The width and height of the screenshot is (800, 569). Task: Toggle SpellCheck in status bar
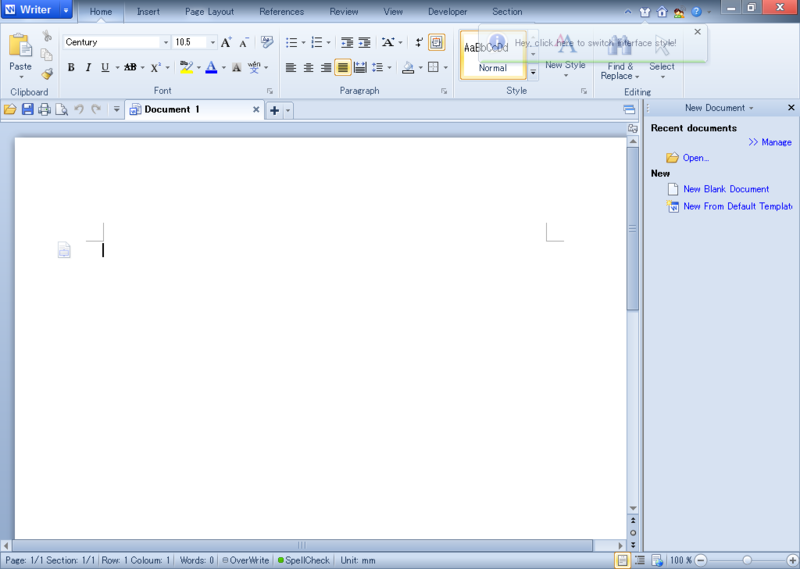(x=304, y=560)
